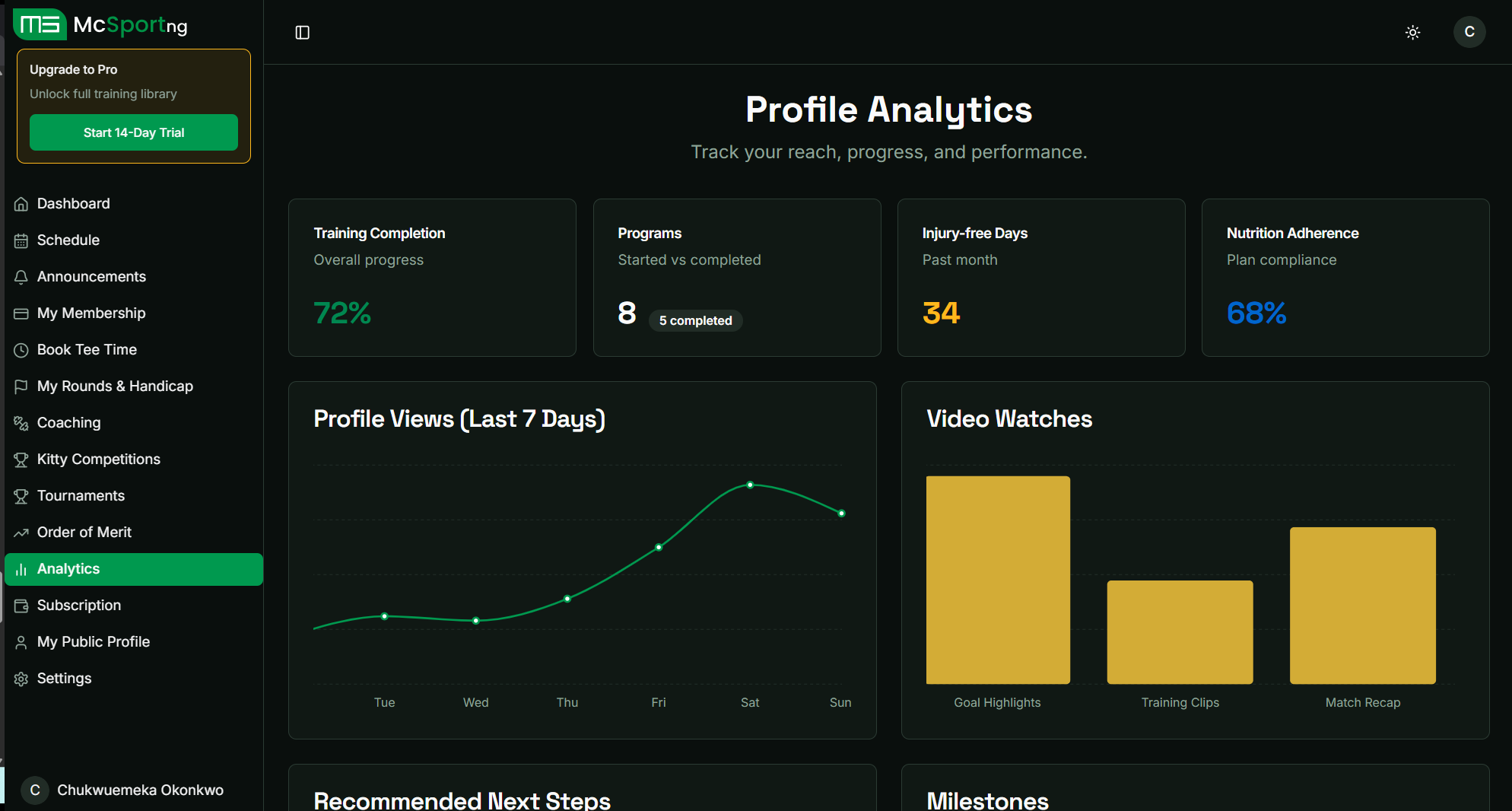Viewport: 1512px width, 811px height.
Task: Open the profile avatar menu
Action: (1469, 32)
